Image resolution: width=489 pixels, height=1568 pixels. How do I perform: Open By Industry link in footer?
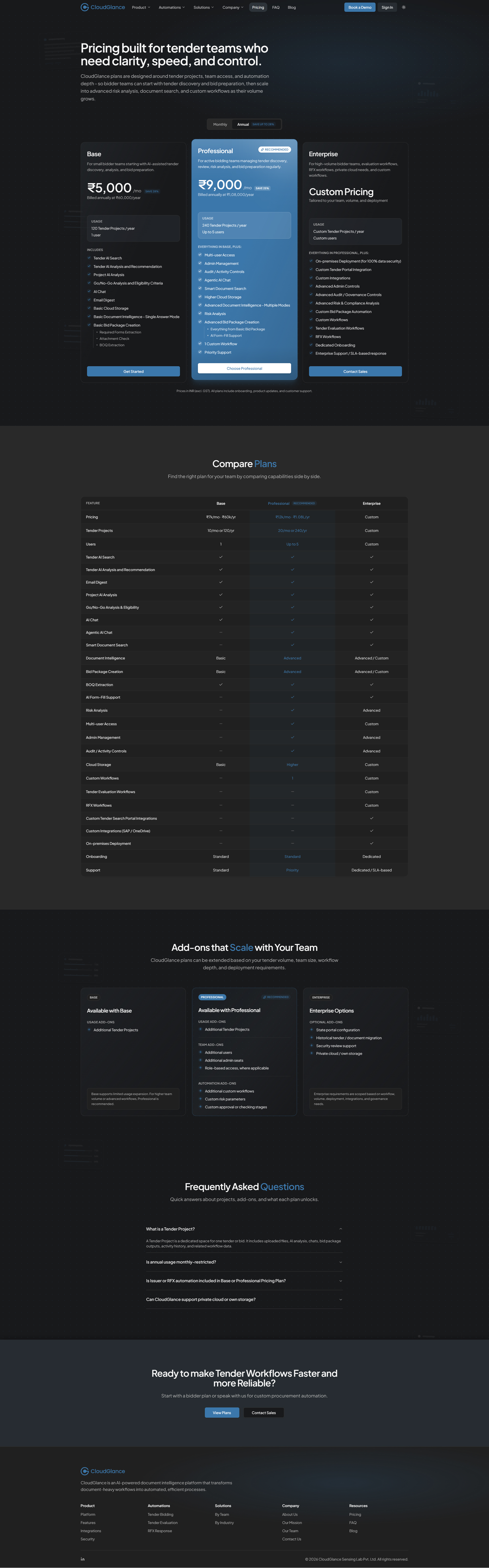tap(224, 1522)
